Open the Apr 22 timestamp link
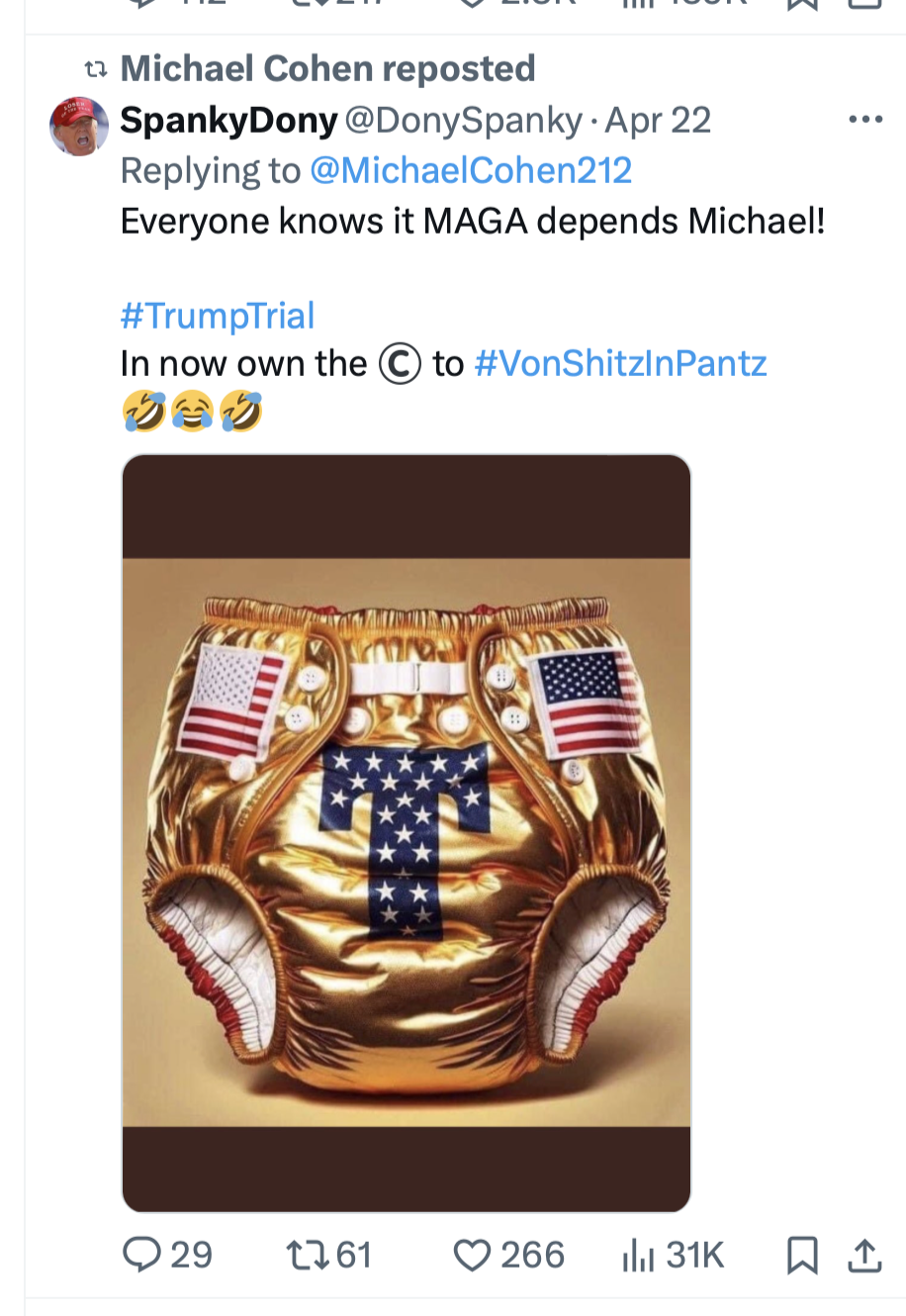Screen dimensions: 906x1316 (658, 121)
